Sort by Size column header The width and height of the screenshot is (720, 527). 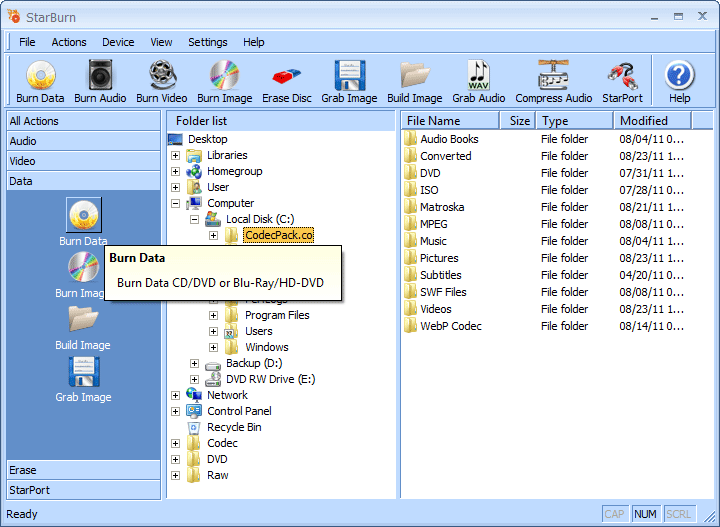tap(518, 121)
